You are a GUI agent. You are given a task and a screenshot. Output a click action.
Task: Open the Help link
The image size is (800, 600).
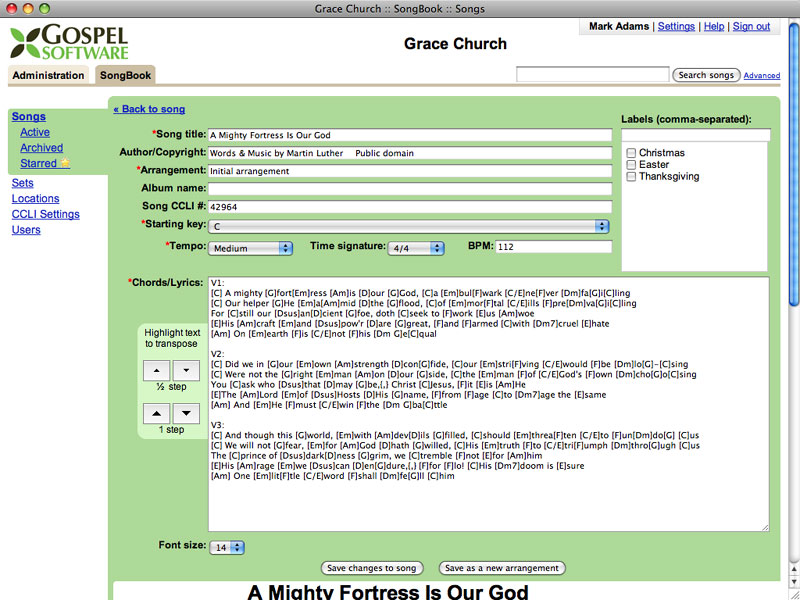point(714,26)
